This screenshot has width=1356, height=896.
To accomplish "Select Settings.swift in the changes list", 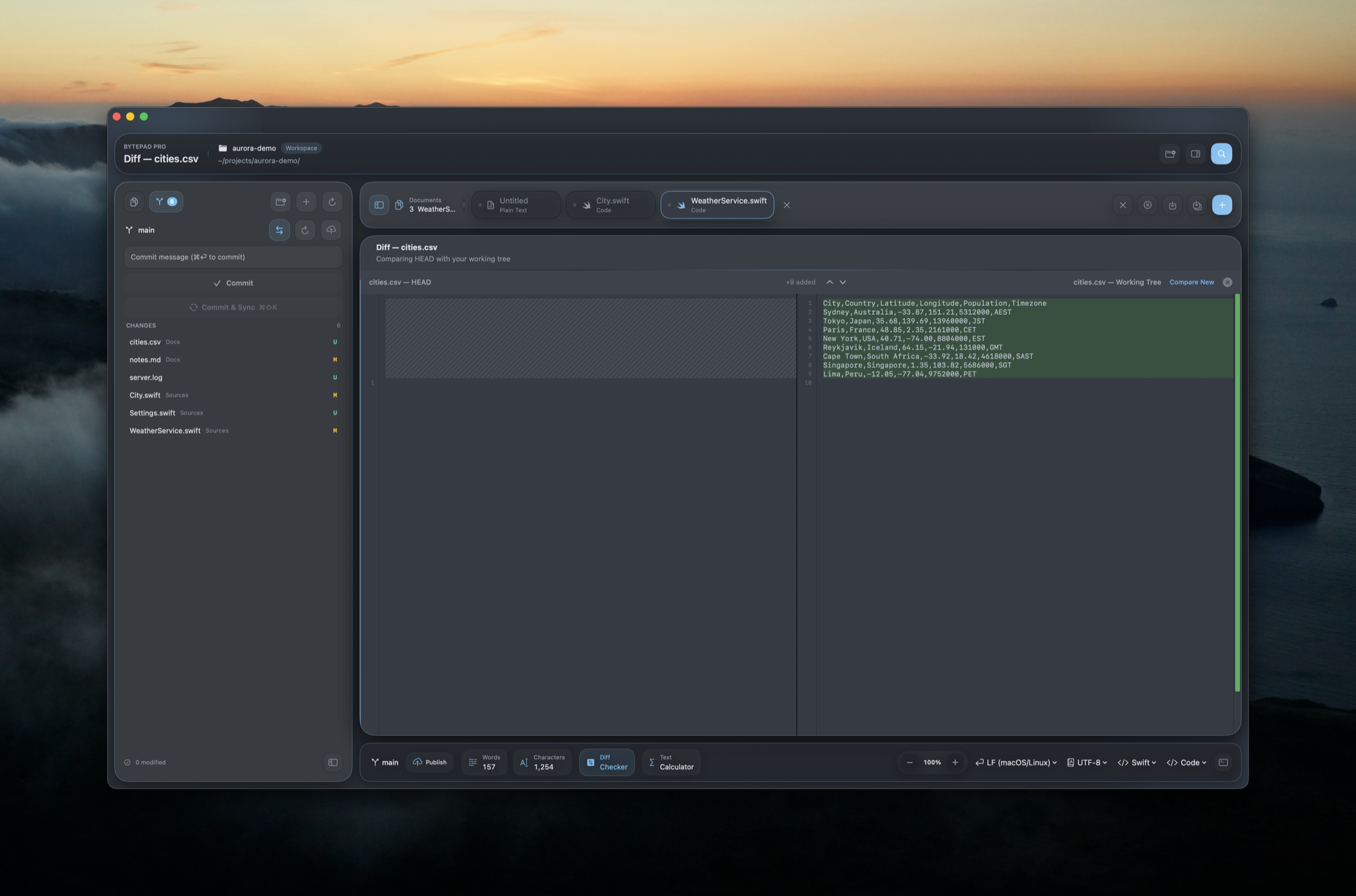I will tap(233, 413).
